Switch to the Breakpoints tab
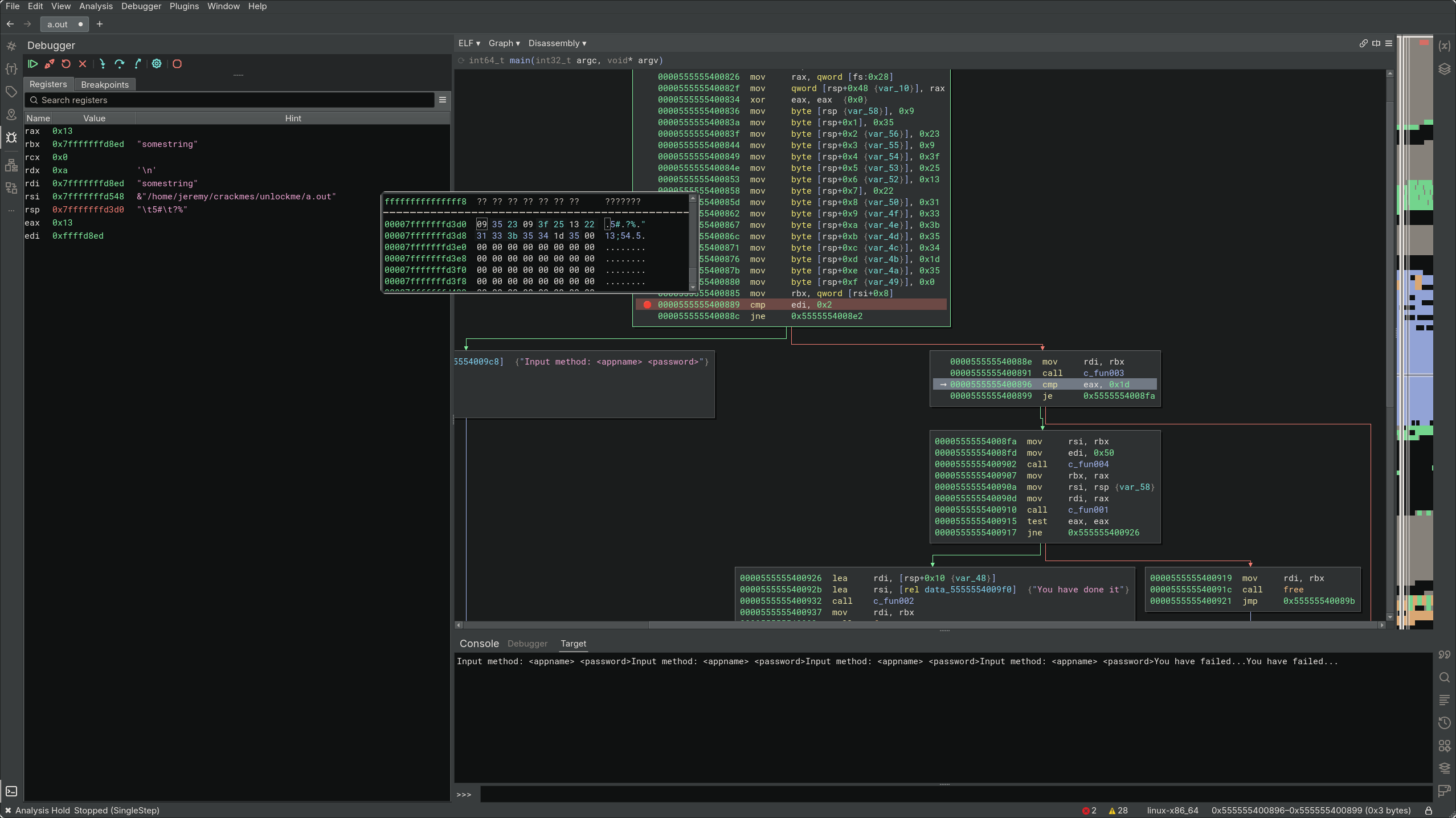The image size is (1456, 818). (x=105, y=84)
